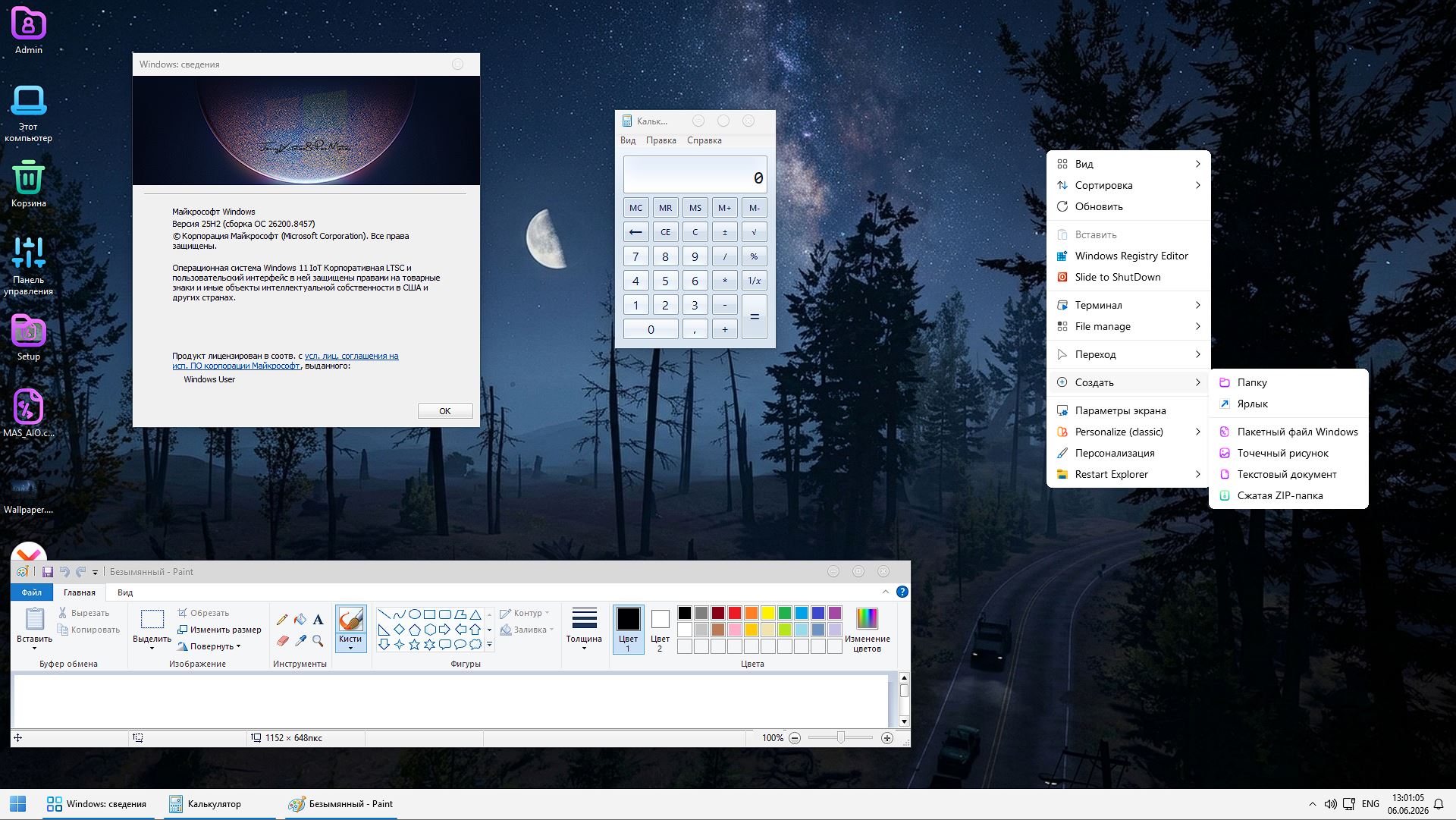Image resolution: width=1456 pixels, height=820 pixels.
Task: Click the Crop icon in Paint ribbon
Action: click(183, 613)
